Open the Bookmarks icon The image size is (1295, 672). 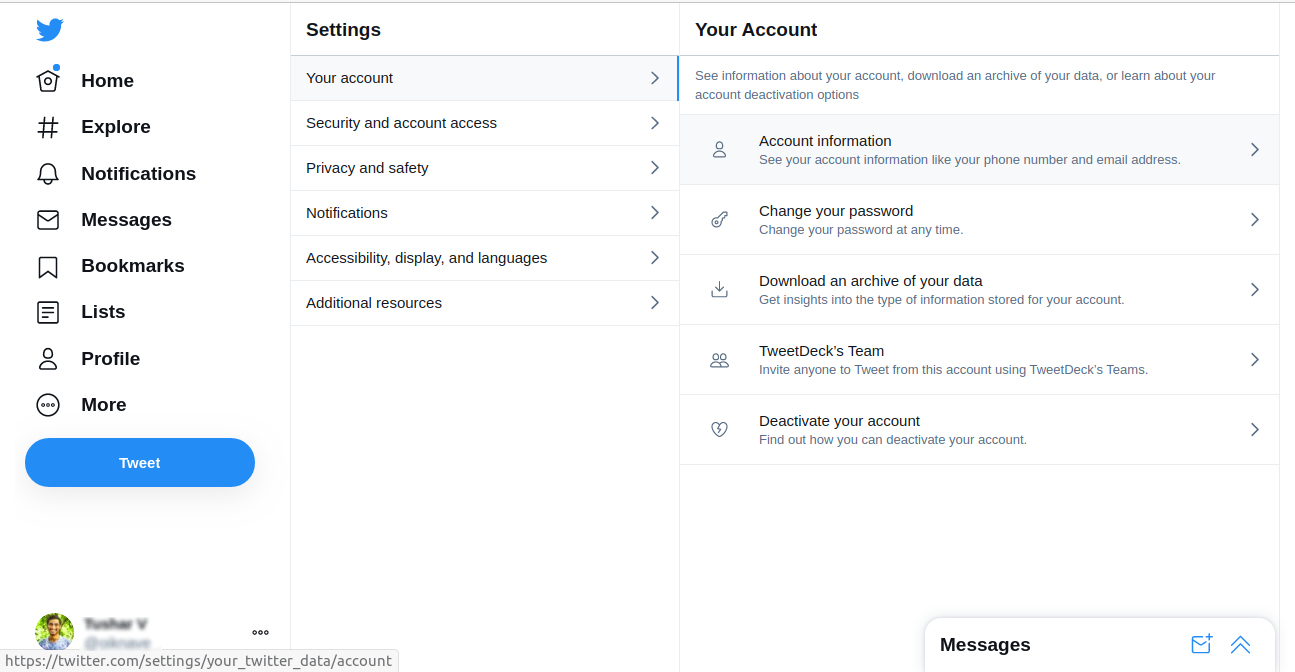click(x=47, y=265)
